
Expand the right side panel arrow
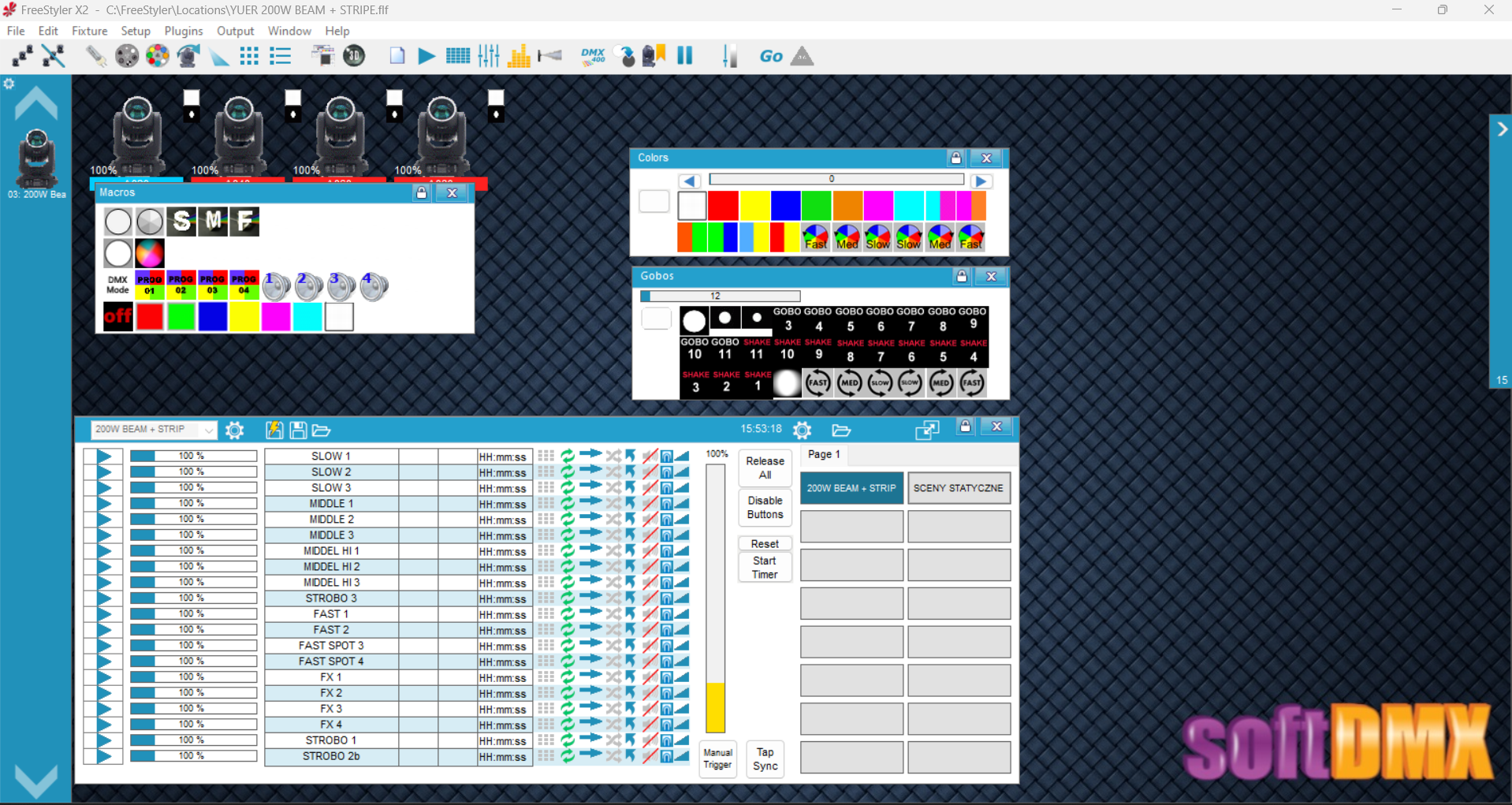click(1501, 129)
